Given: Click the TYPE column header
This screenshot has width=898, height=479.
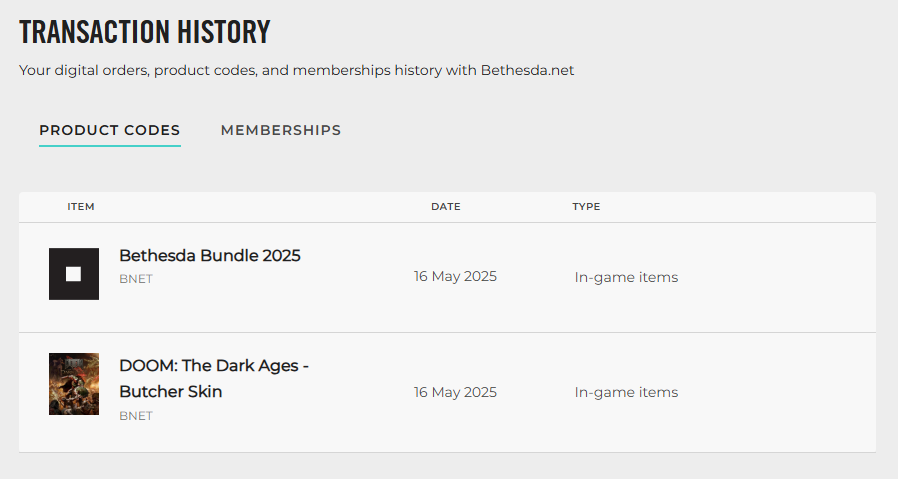Looking at the screenshot, I should tap(586, 207).
